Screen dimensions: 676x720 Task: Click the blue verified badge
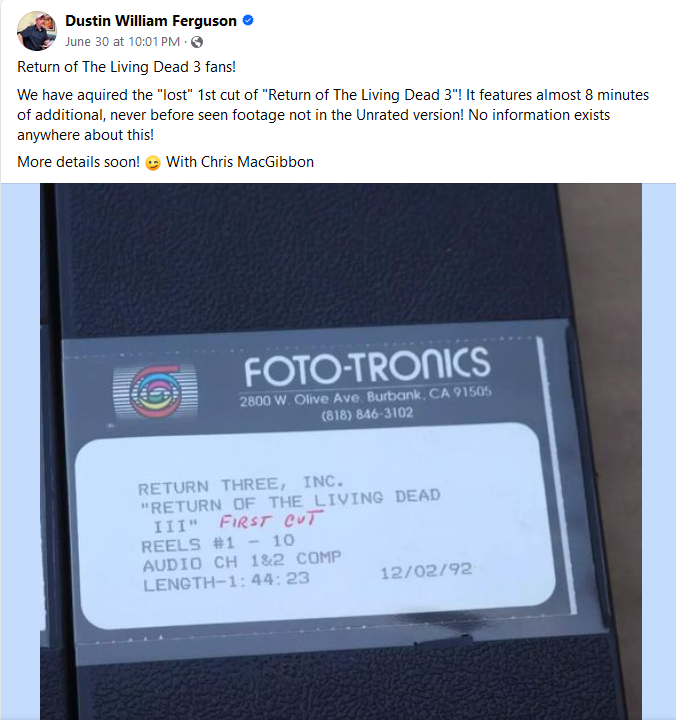248,21
